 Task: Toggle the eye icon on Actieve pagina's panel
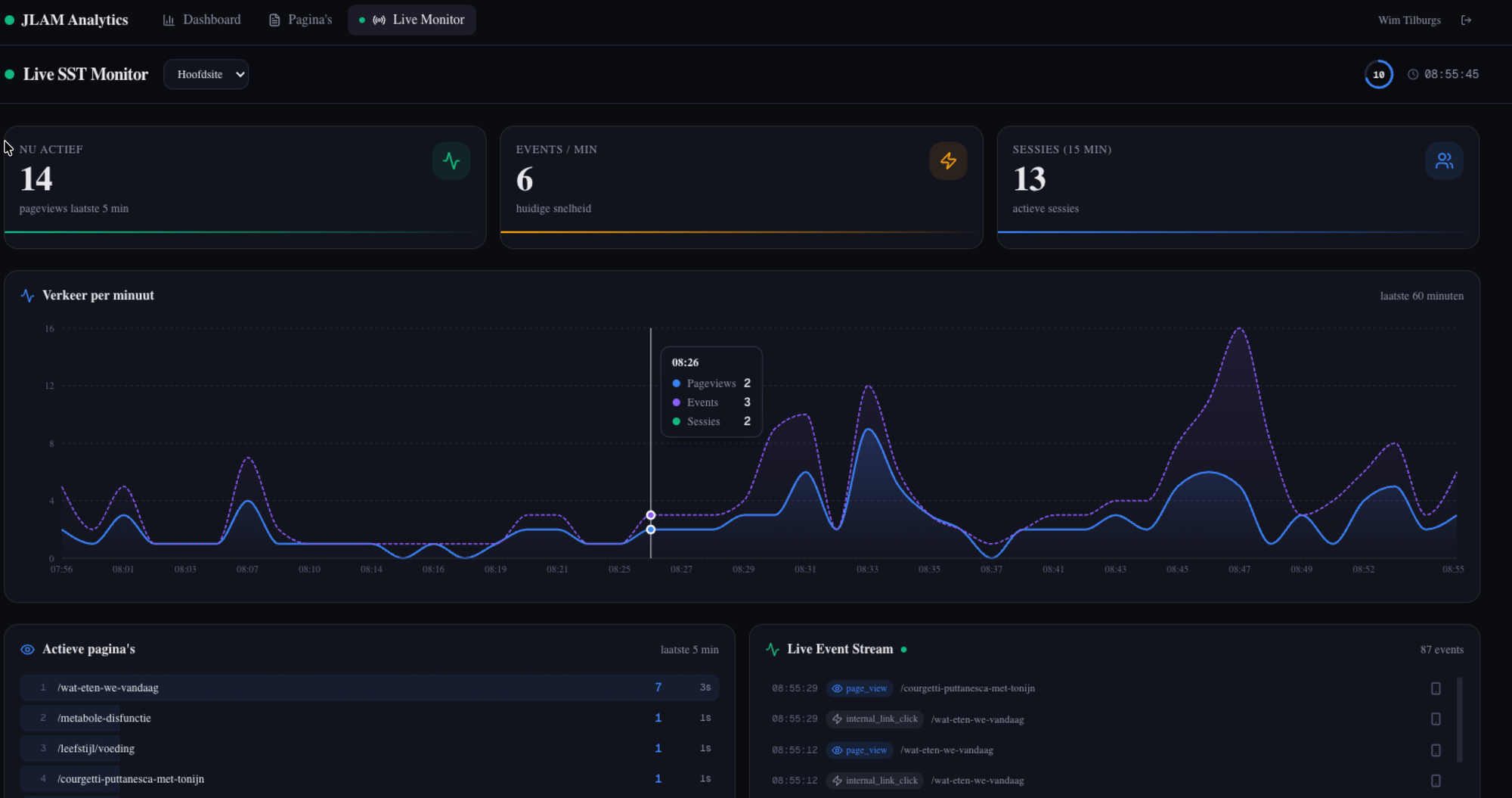click(x=27, y=649)
